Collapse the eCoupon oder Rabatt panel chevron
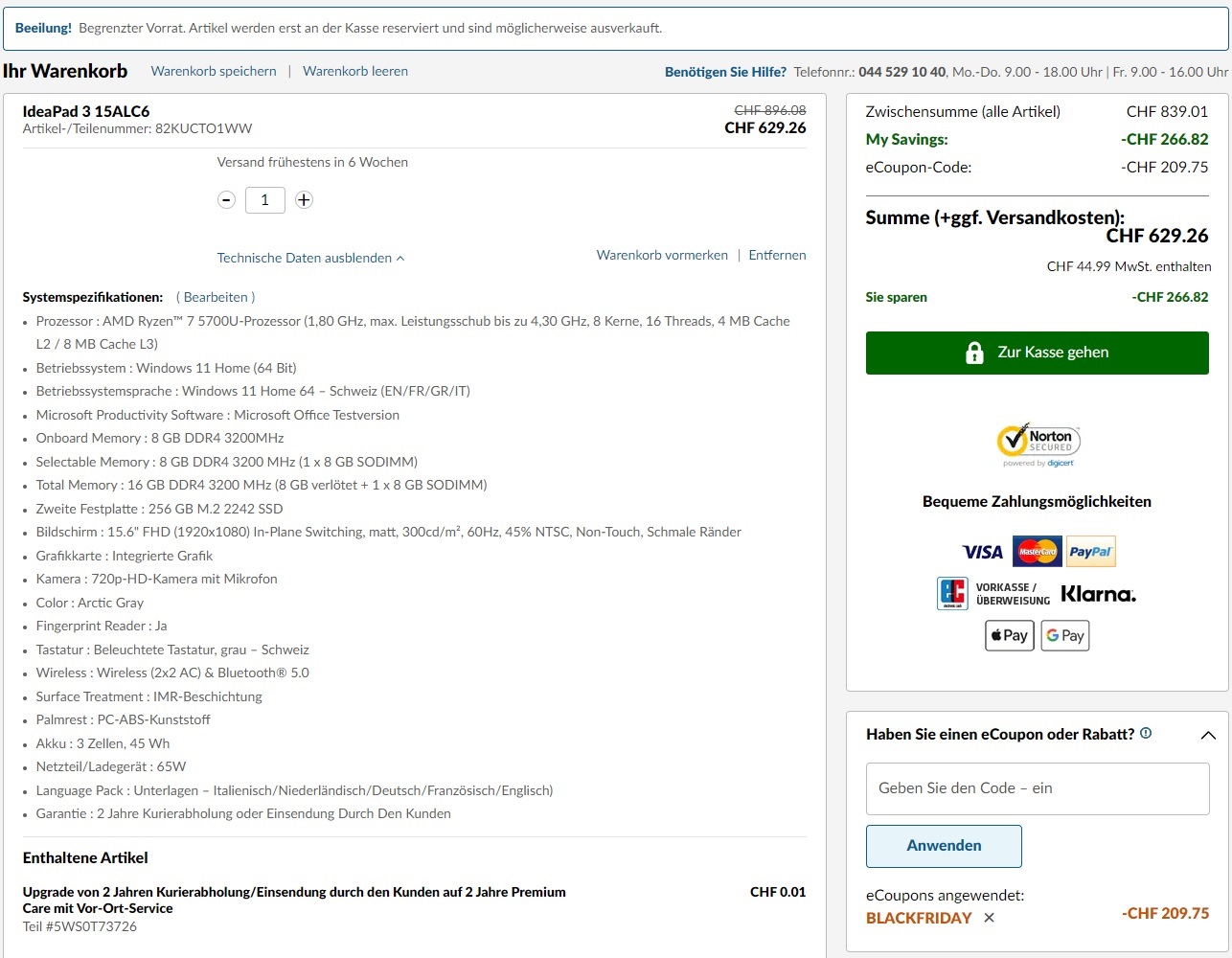The width and height of the screenshot is (1232, 958). (1208, 735)
